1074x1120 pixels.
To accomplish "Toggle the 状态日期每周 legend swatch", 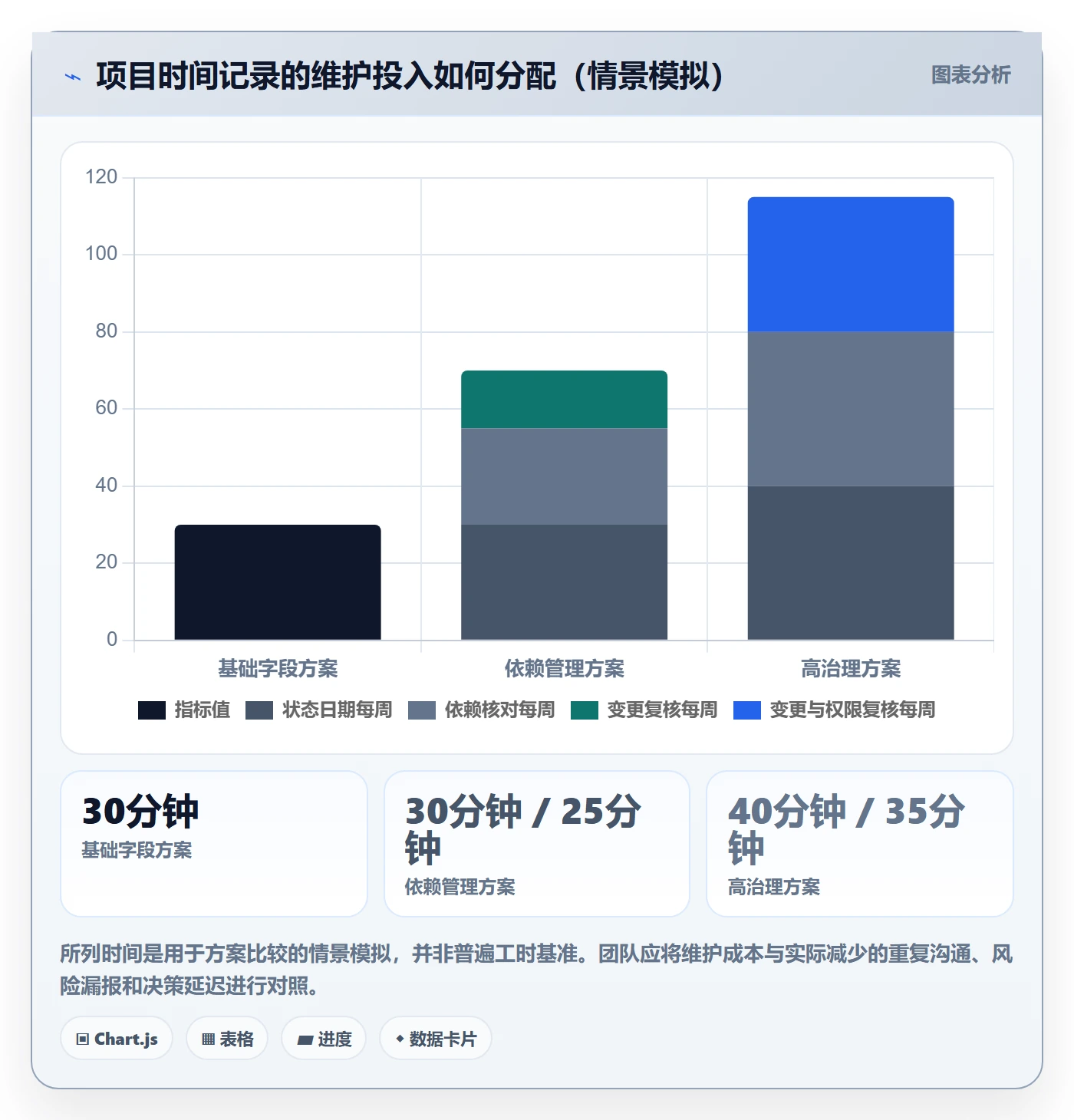I will coord(259,710).
